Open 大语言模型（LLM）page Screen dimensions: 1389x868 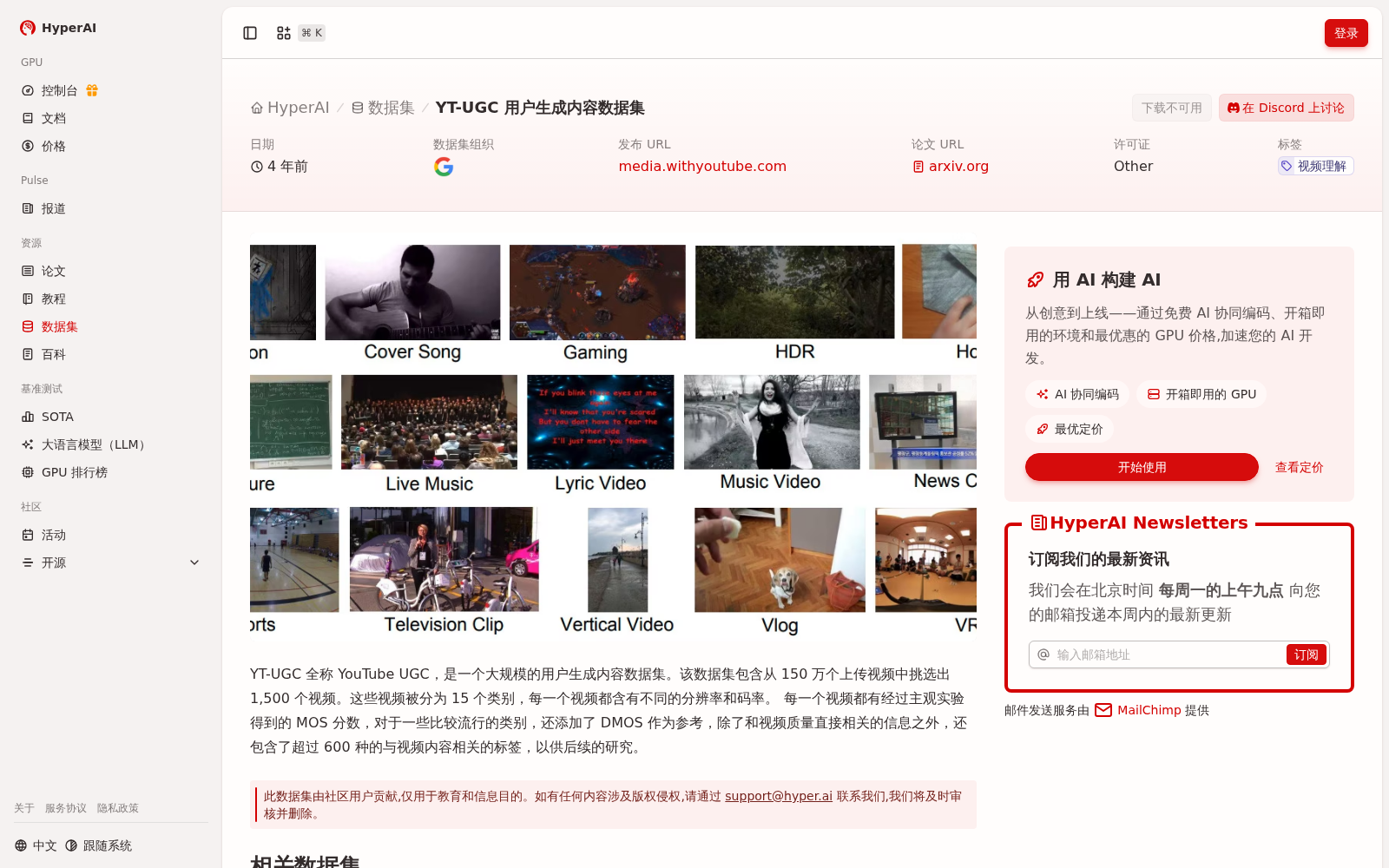coord(95,444)
